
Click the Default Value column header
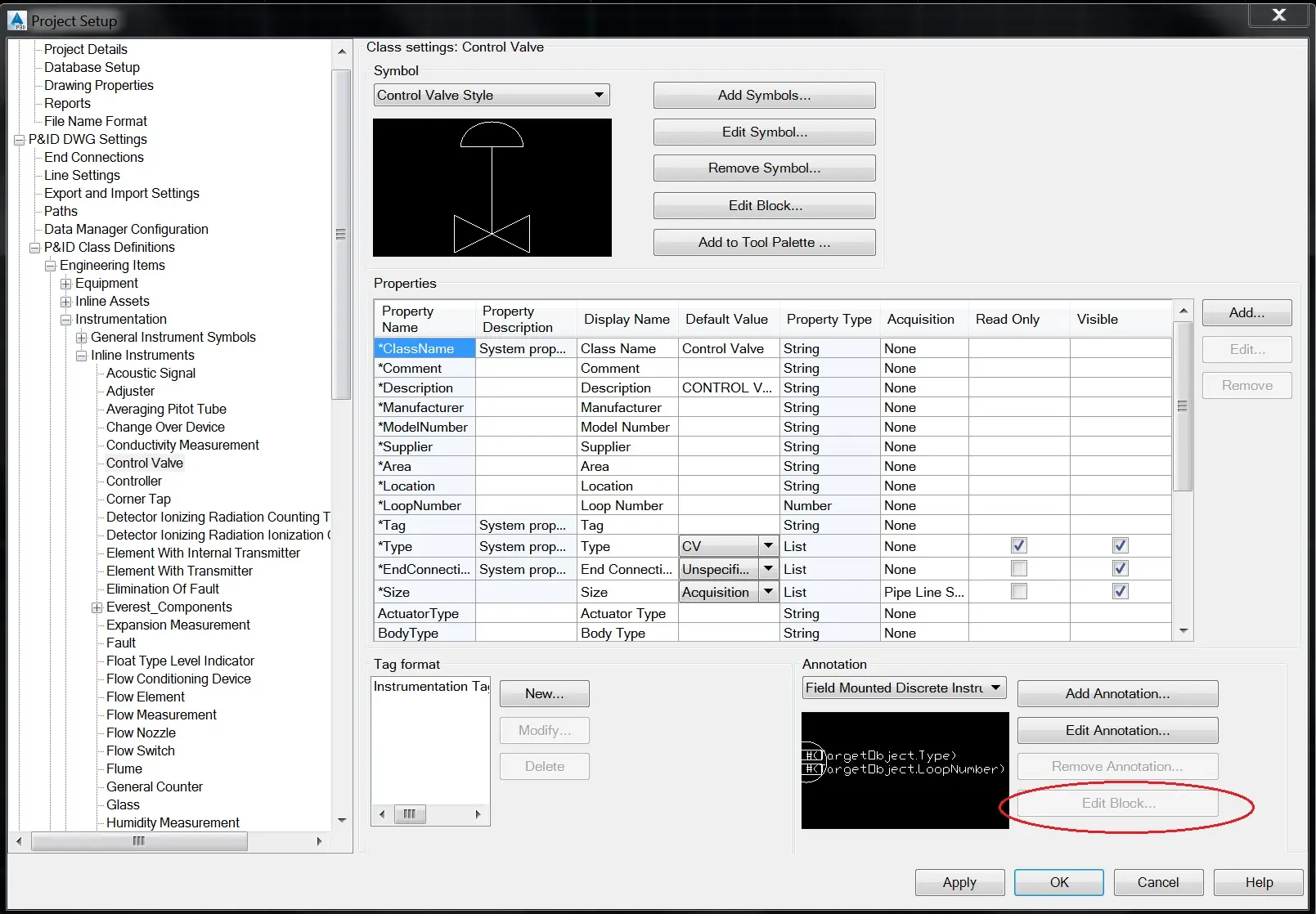coord(727,319)
